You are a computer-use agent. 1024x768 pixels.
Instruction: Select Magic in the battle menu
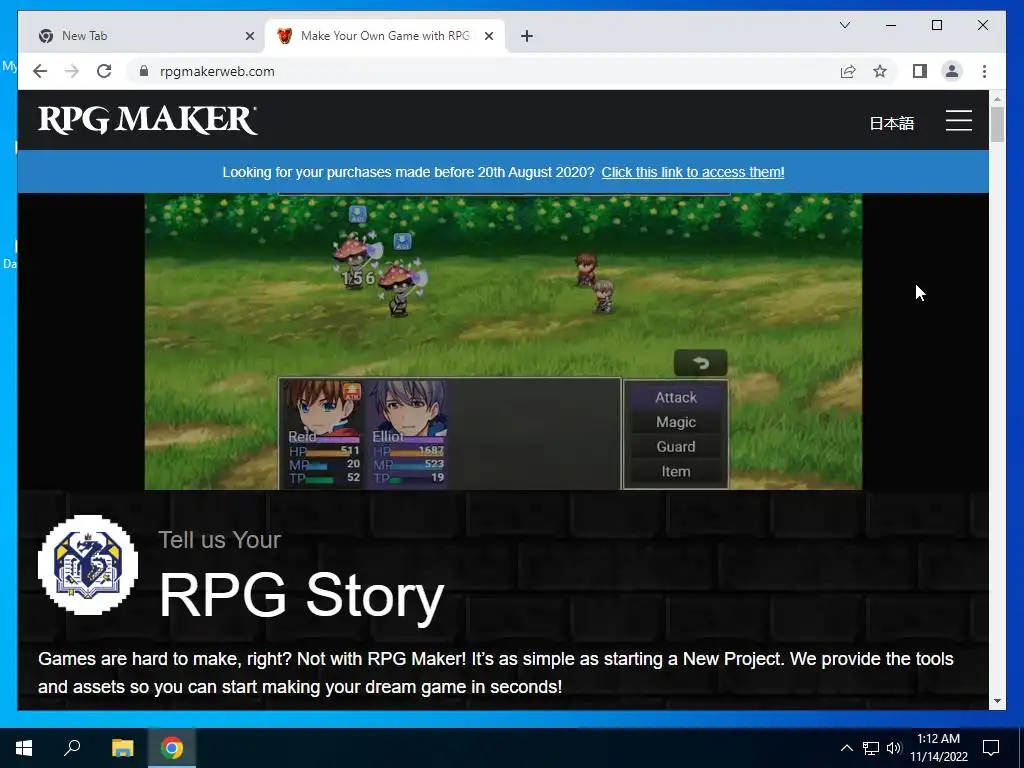pyautogui.click(x=676, y=422)
